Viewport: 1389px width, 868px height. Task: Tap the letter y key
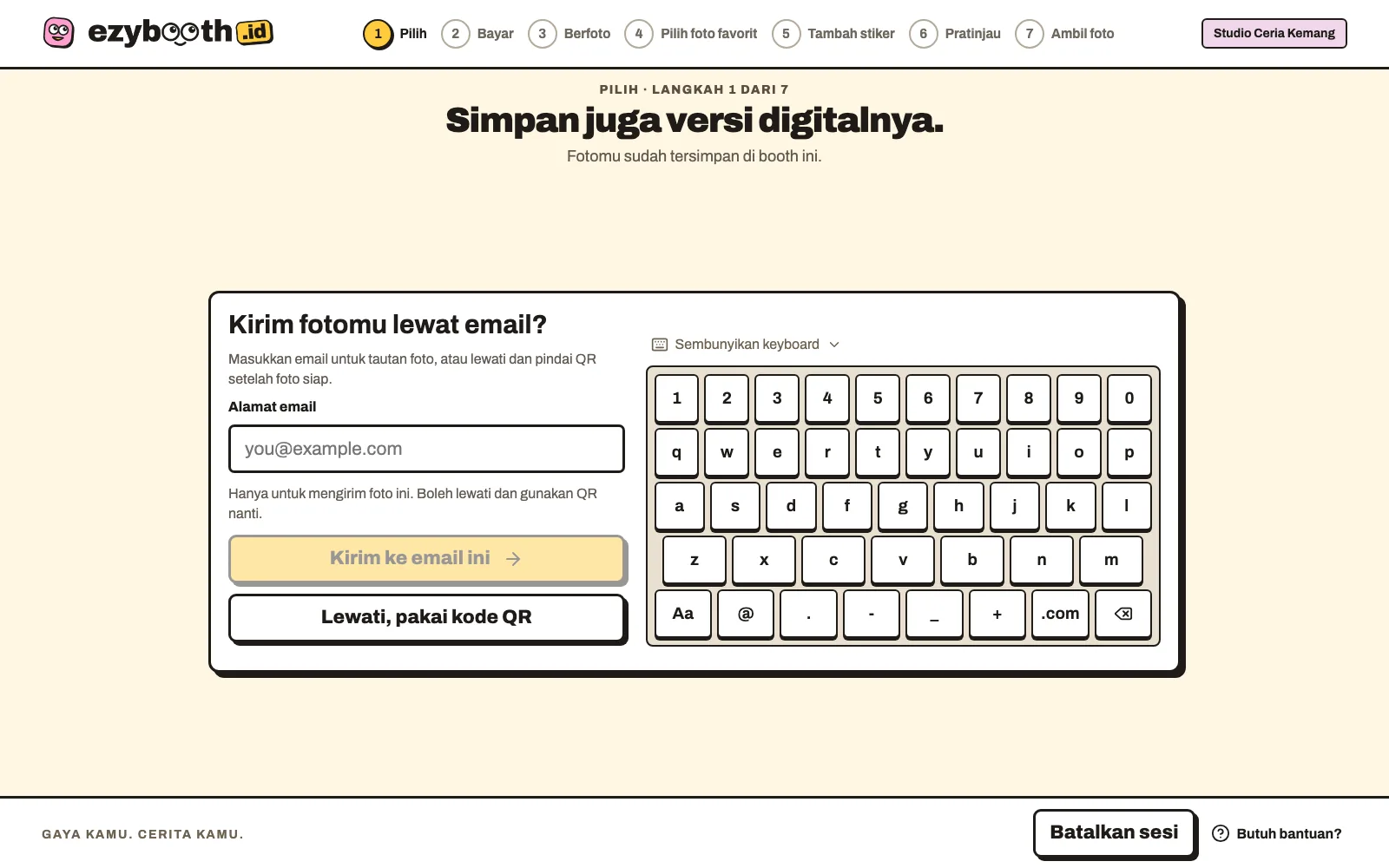[x=928, y=452]
